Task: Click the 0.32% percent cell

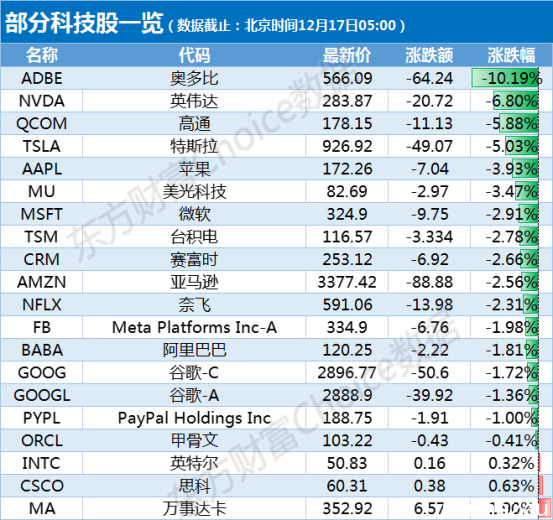Action: tap(511, 463)
